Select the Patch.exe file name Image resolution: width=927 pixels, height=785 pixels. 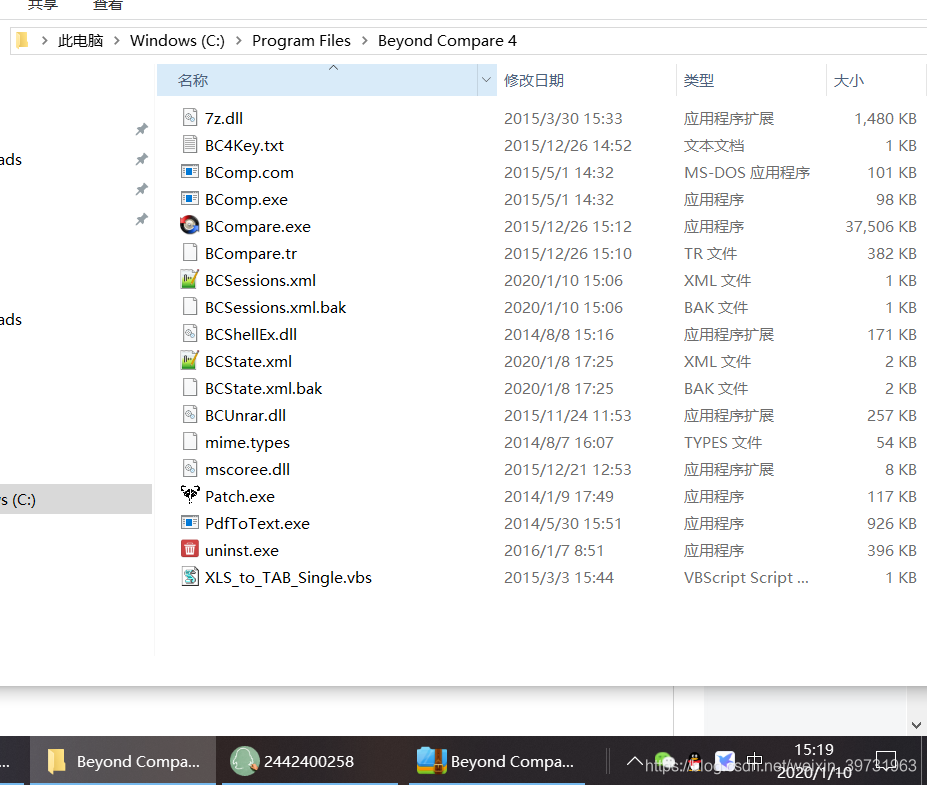[240, 497]
